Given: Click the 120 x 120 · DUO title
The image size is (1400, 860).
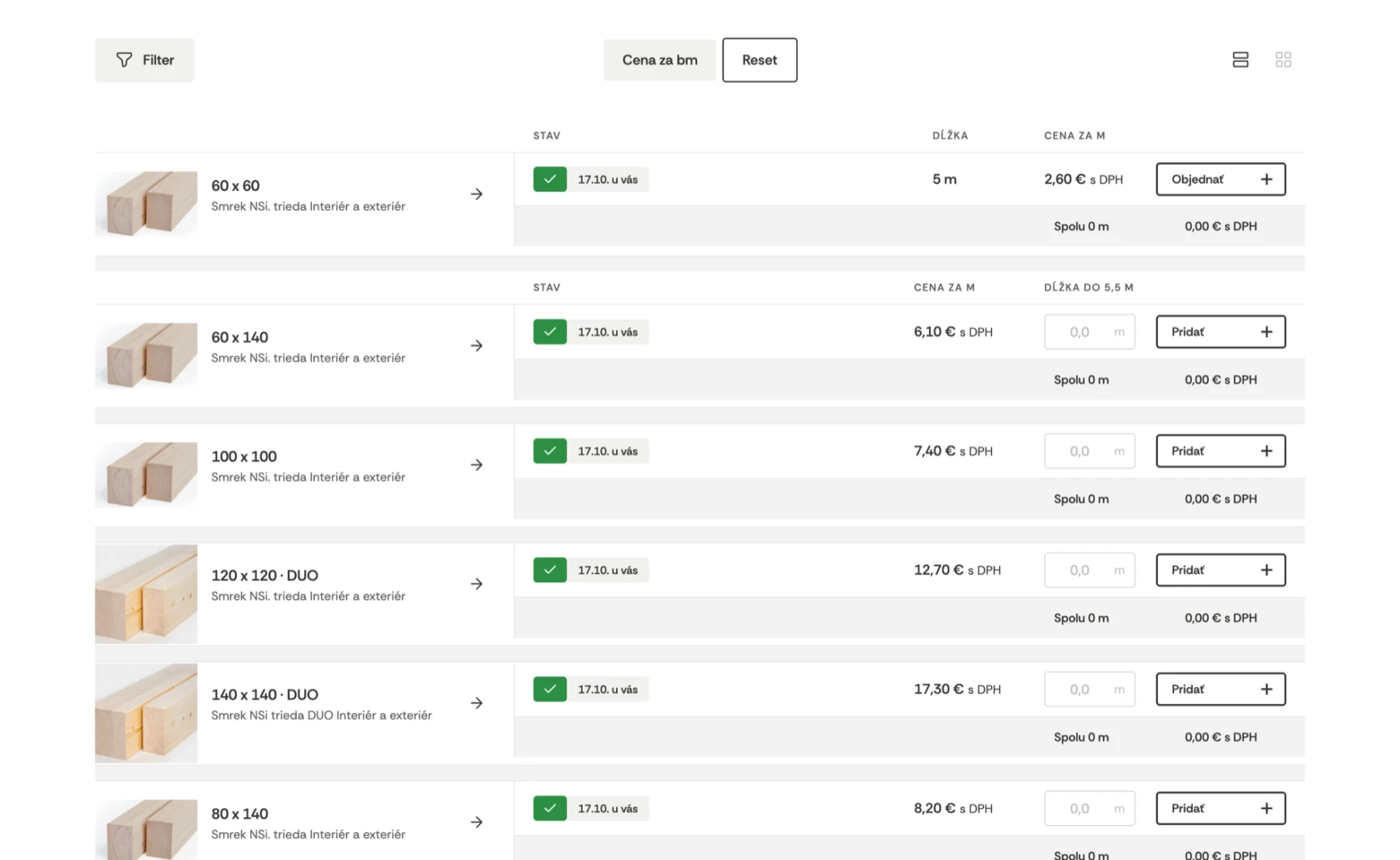Looking at the screenshot, I should click(265, 576).
